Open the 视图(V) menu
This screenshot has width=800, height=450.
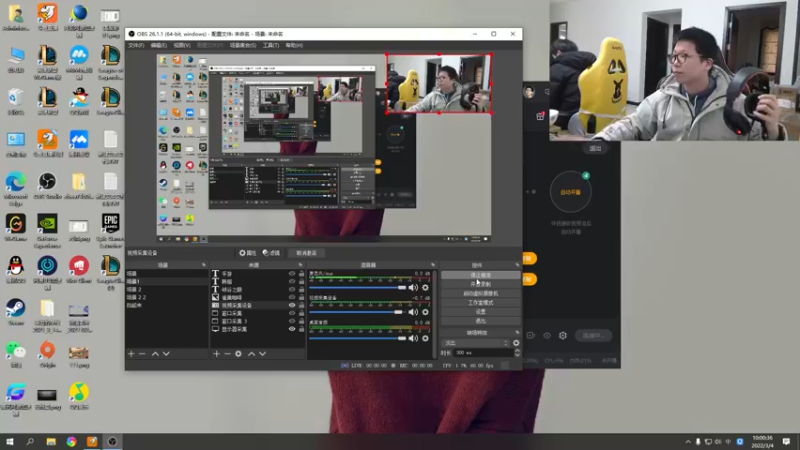point(182,45)
